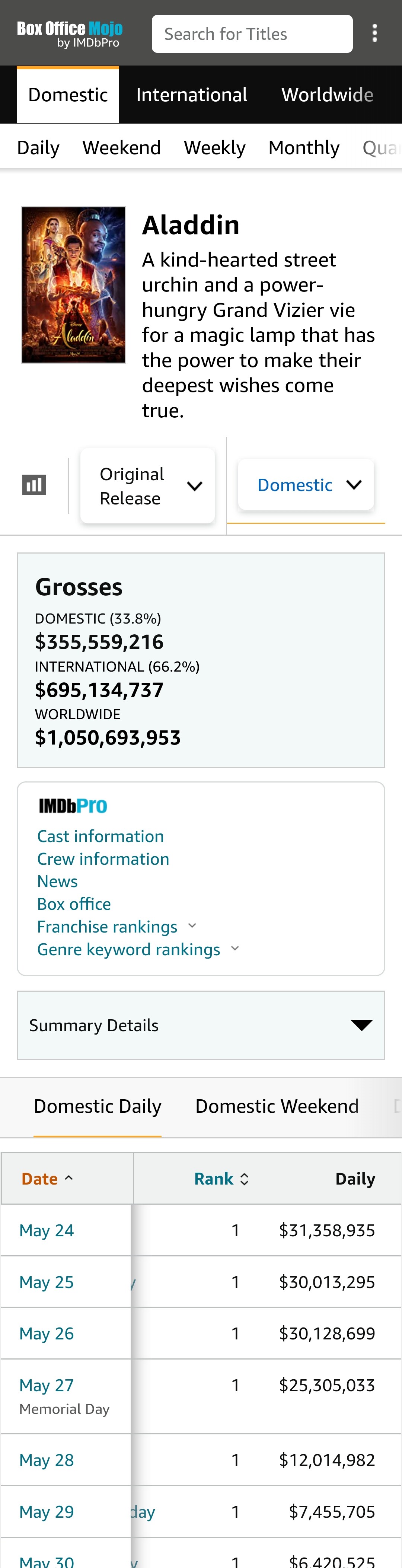Image resolution: width=402 pixels, height=1568 pixels.
Task: Open the Crew information link
Action: [103, 859]
